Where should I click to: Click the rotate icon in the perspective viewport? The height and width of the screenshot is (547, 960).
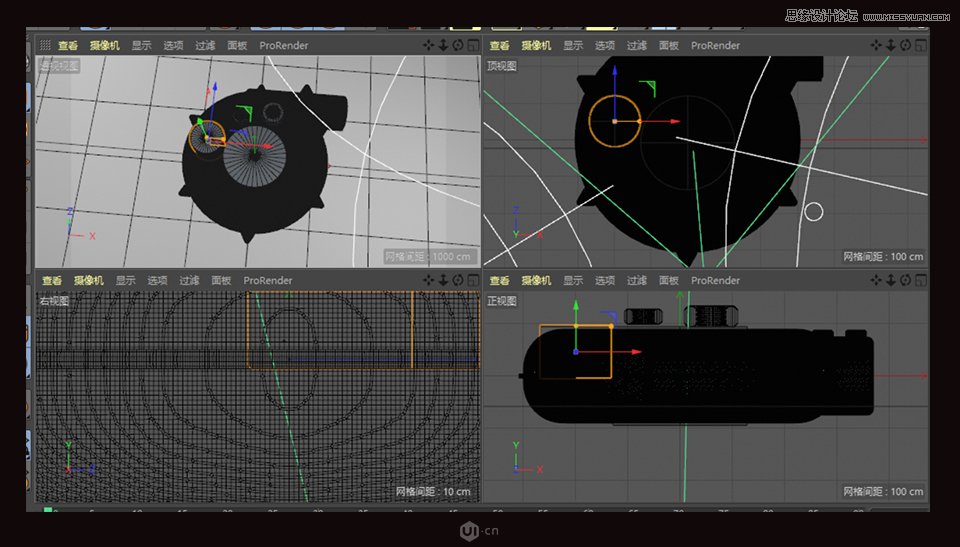pyautogui.click(x=458, y=45)
